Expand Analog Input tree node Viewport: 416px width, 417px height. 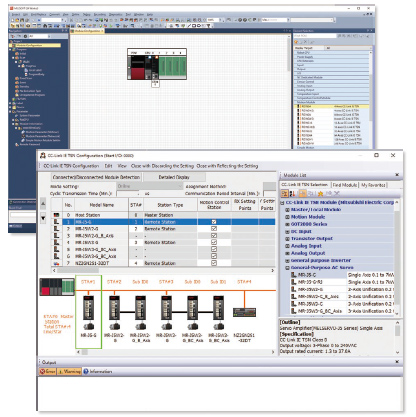tap(287, 246)
